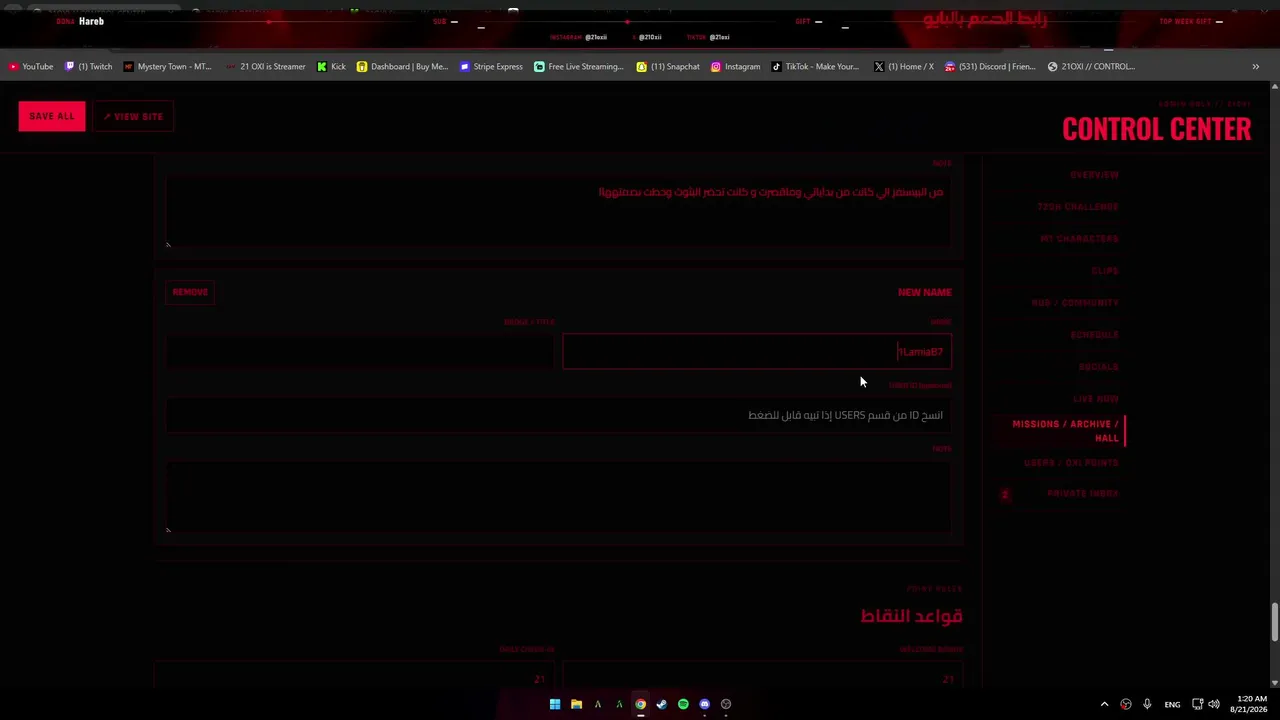The width and height of the screenshot is (1280, 720).
Task: Click the PRIVATE INBOX count badge
Action: click(1005, 494)
